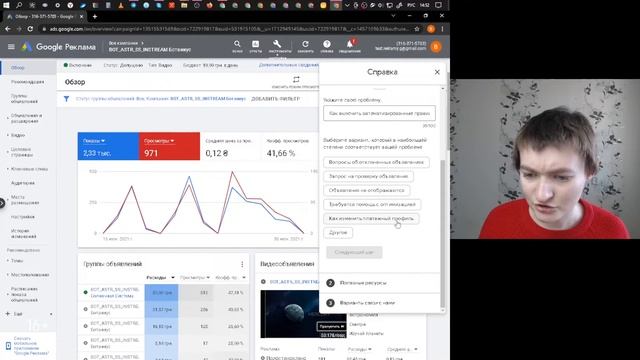
Task: Open Видео in the left sidebar
Action: click(x=18, y=135)
